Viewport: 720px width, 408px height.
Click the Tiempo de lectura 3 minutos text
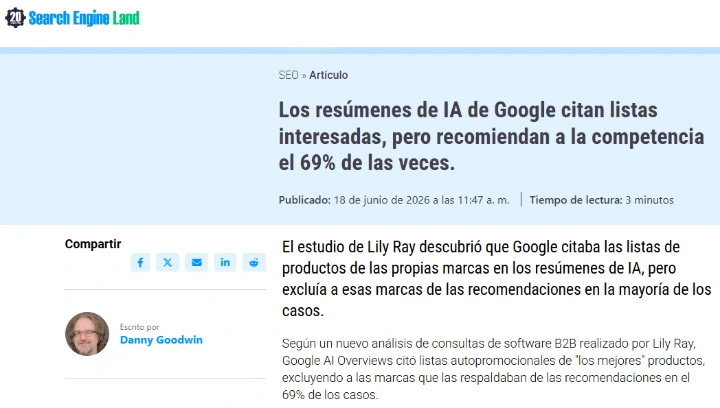click(x=602, y=200)
